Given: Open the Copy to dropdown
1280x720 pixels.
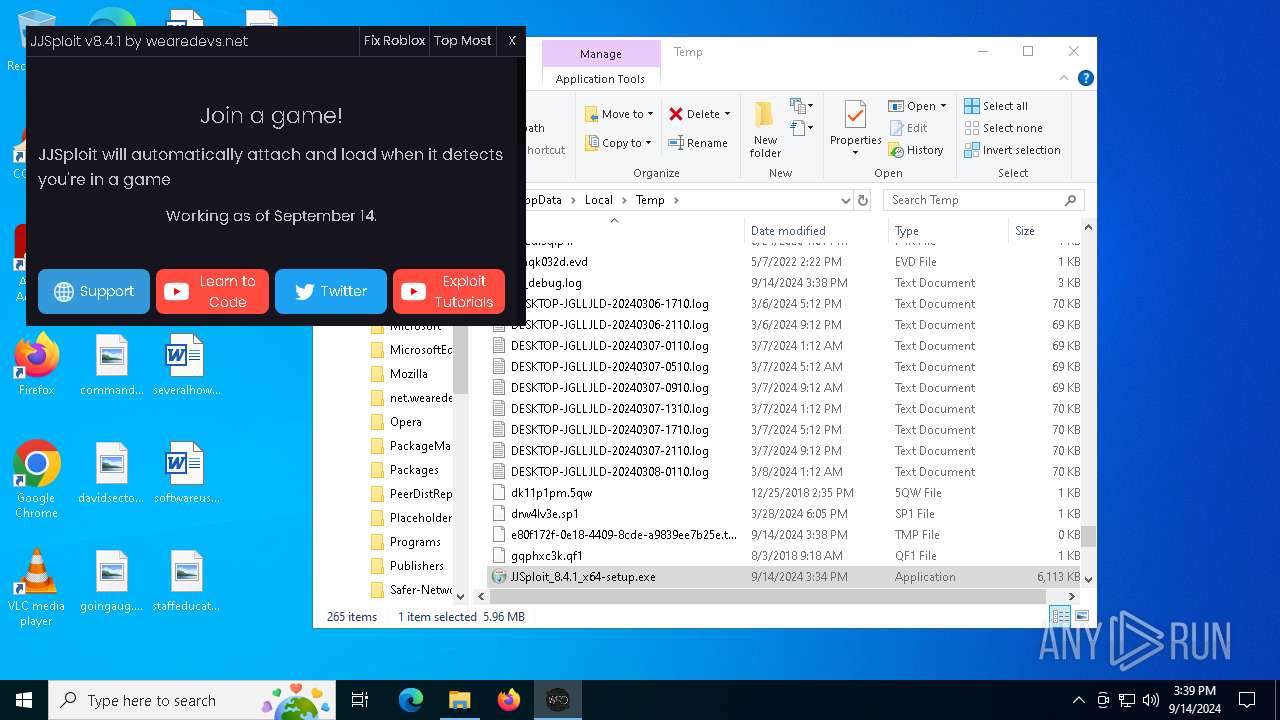Looking at the screenshot, I should click(x=619, y=143).
